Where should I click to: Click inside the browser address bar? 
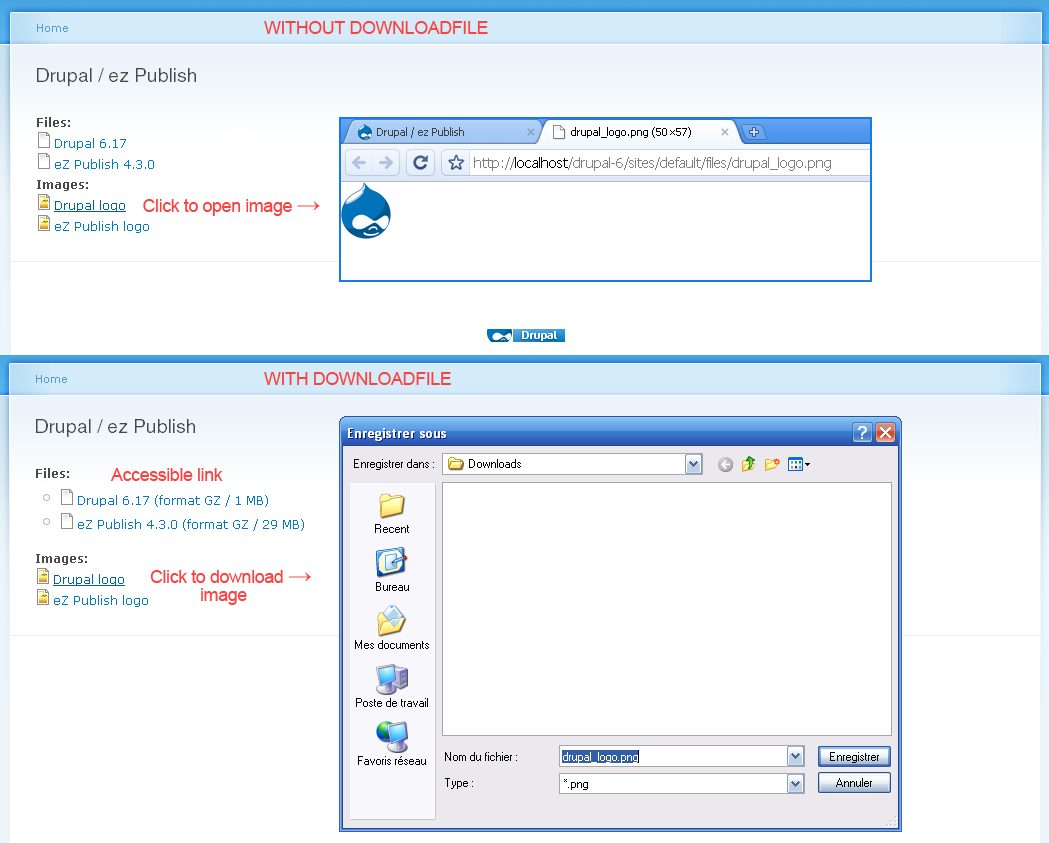[x=650, y=162]
